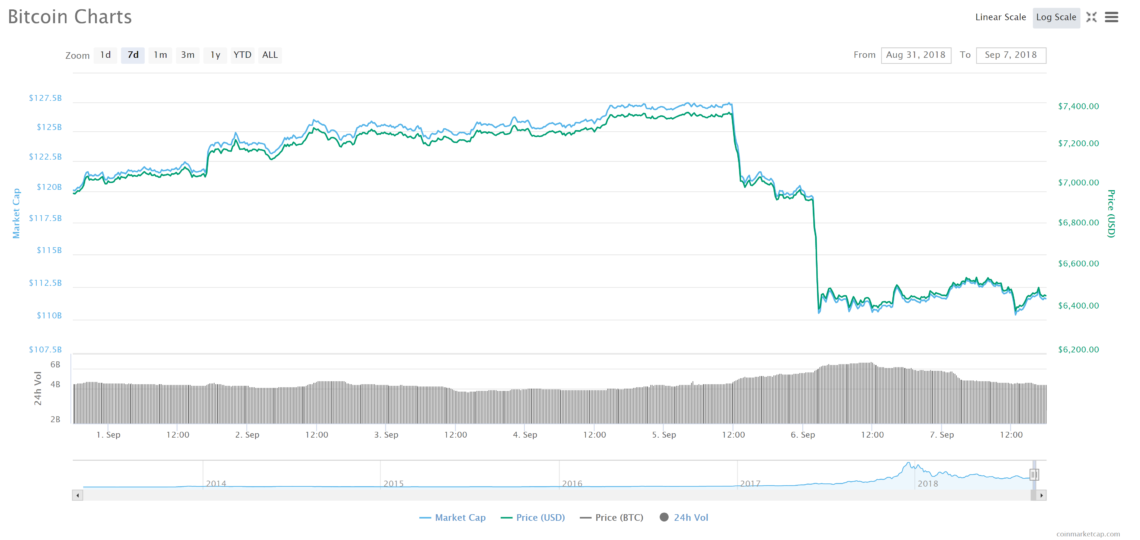
Task: Click the 4. Sep date axis label
Action: [x=525, y=435]
